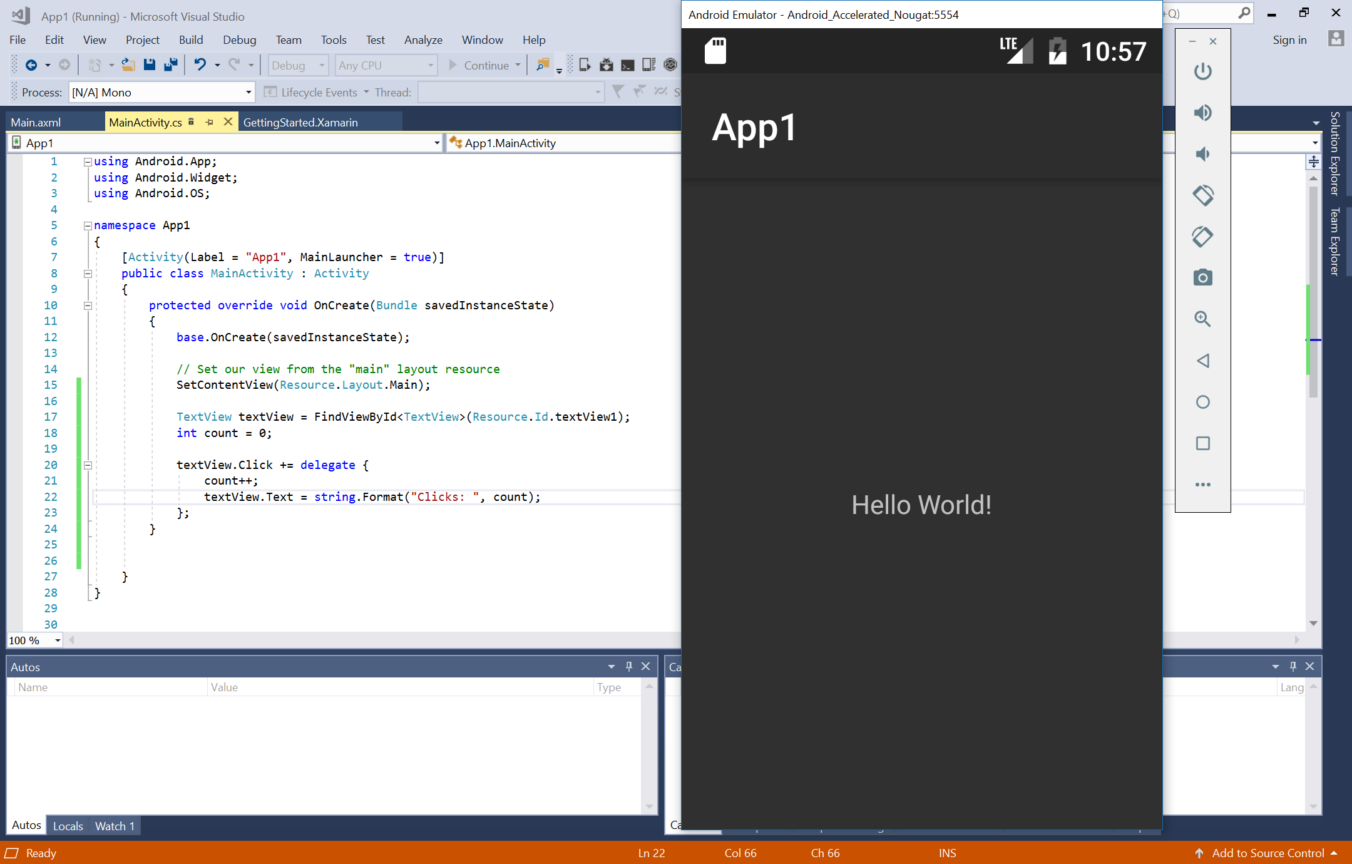Toggle emulator zoom mode with the magnifier icon
This screenshot has height=864, width=1352.
point(1203,318)
